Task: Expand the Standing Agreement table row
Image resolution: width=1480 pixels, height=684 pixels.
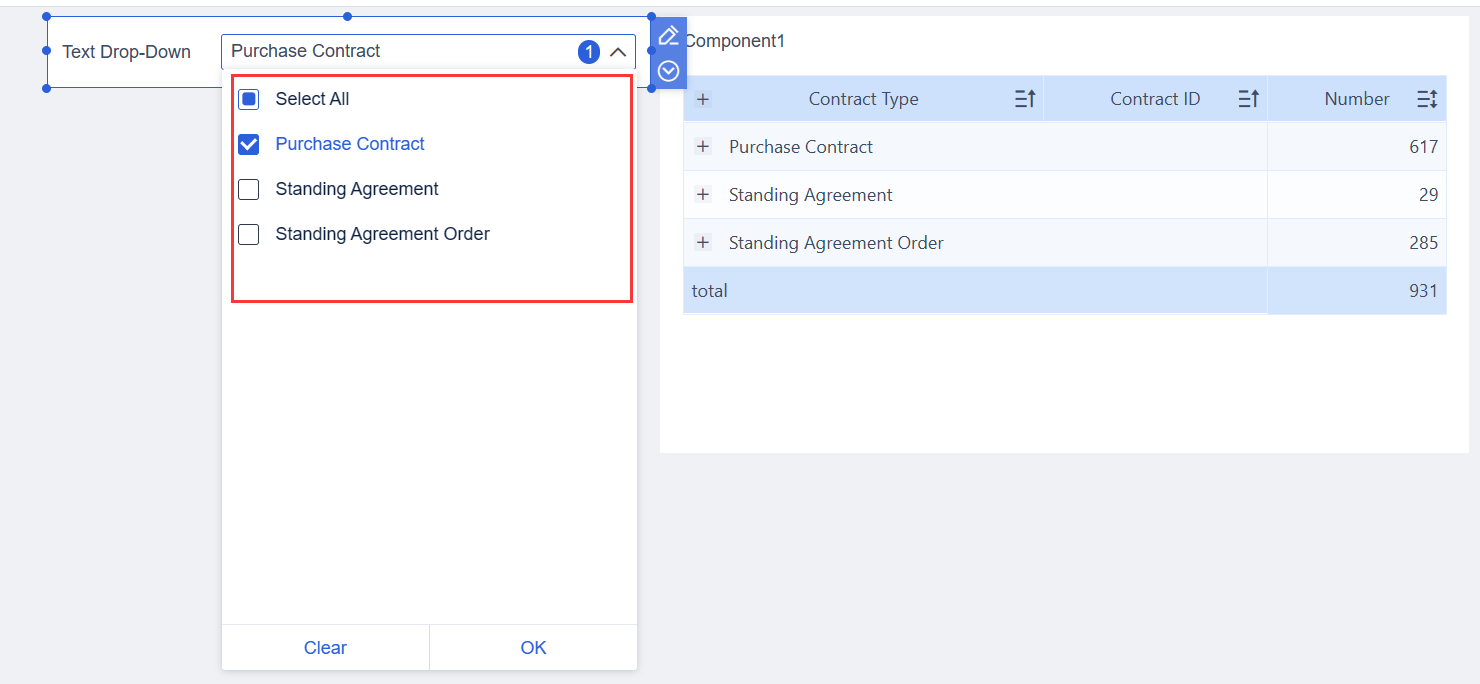Action: [703, 194]
